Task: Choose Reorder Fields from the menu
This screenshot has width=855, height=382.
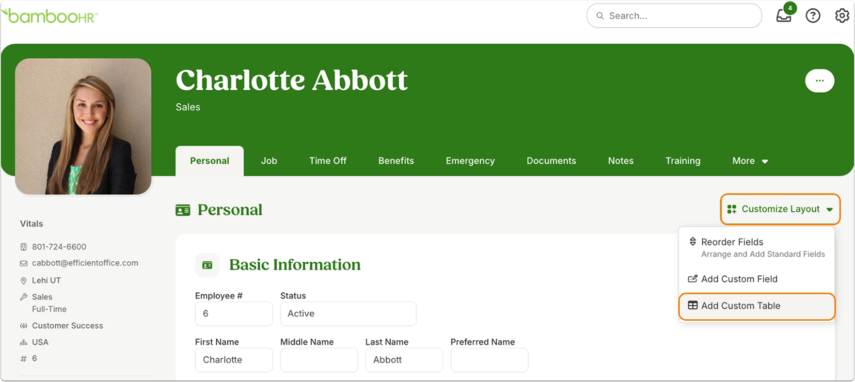Action: coord(757,247)
